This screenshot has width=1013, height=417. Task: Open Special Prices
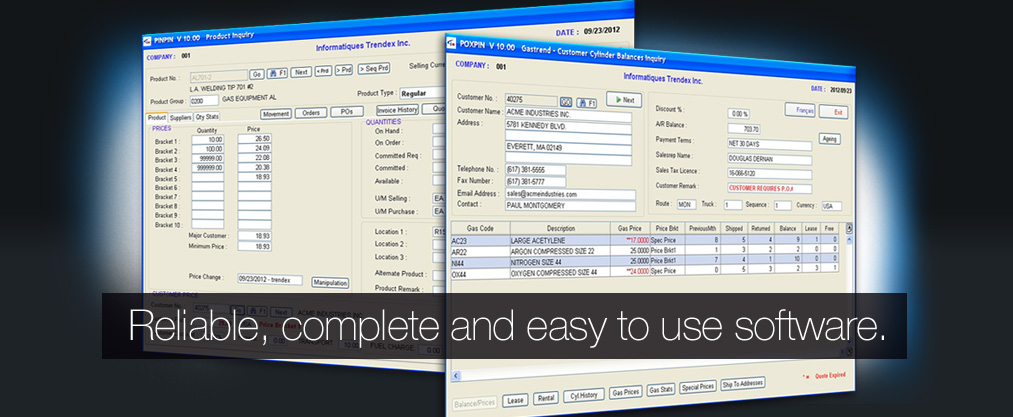tap(698, 387)
